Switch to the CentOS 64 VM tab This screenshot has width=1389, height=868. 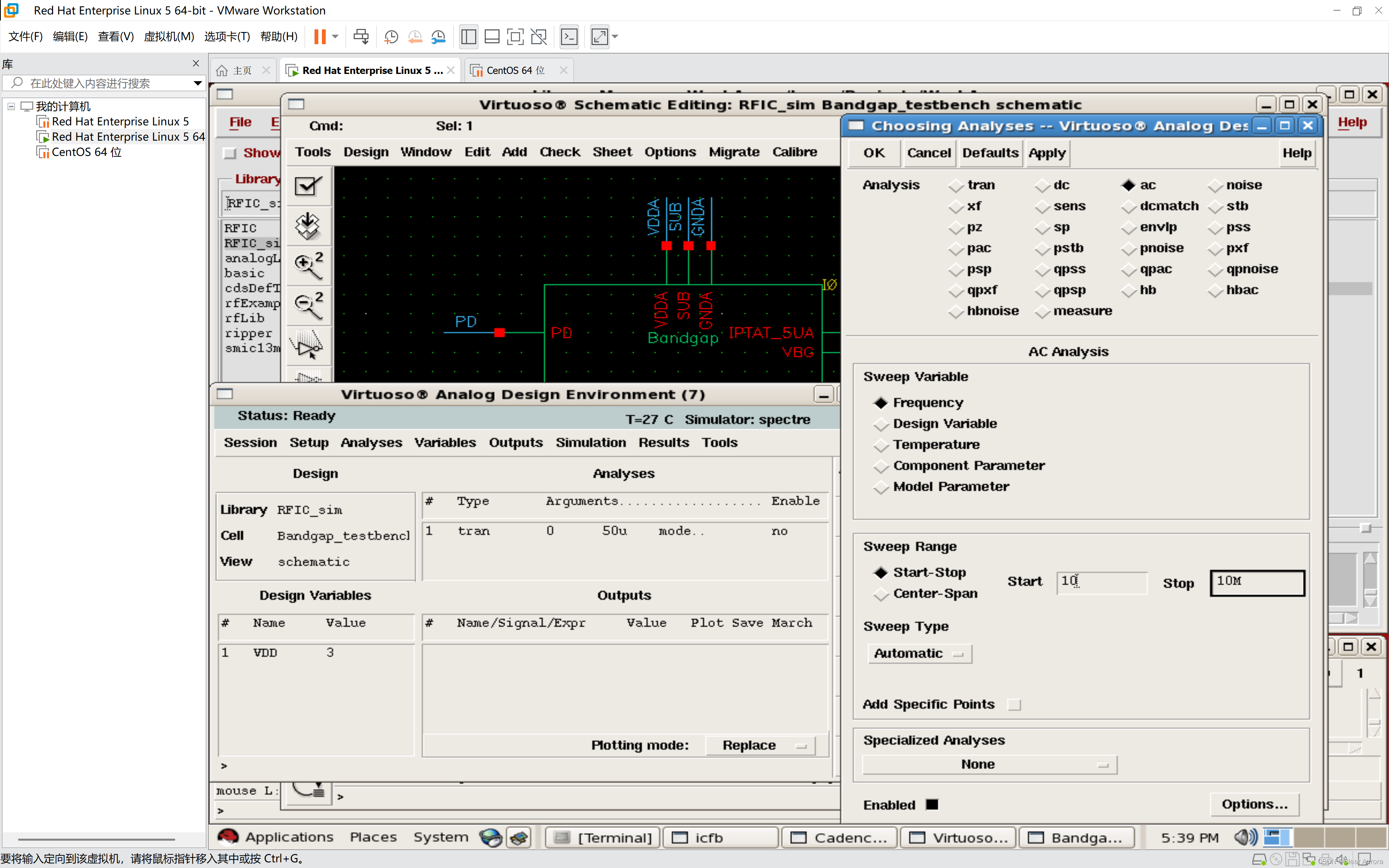click(x=515, y=70)
